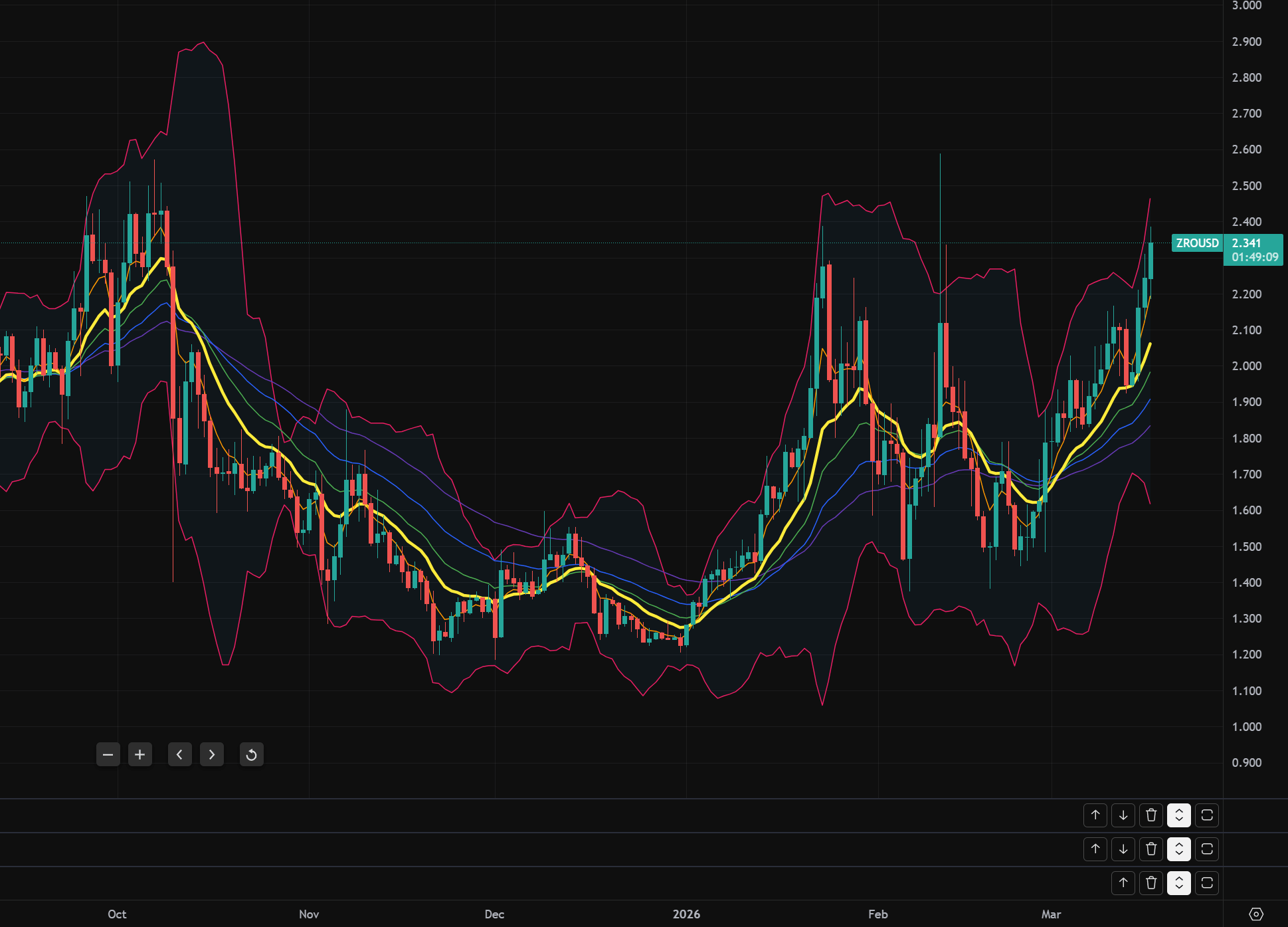Delete the top indicator pane

1151,815
